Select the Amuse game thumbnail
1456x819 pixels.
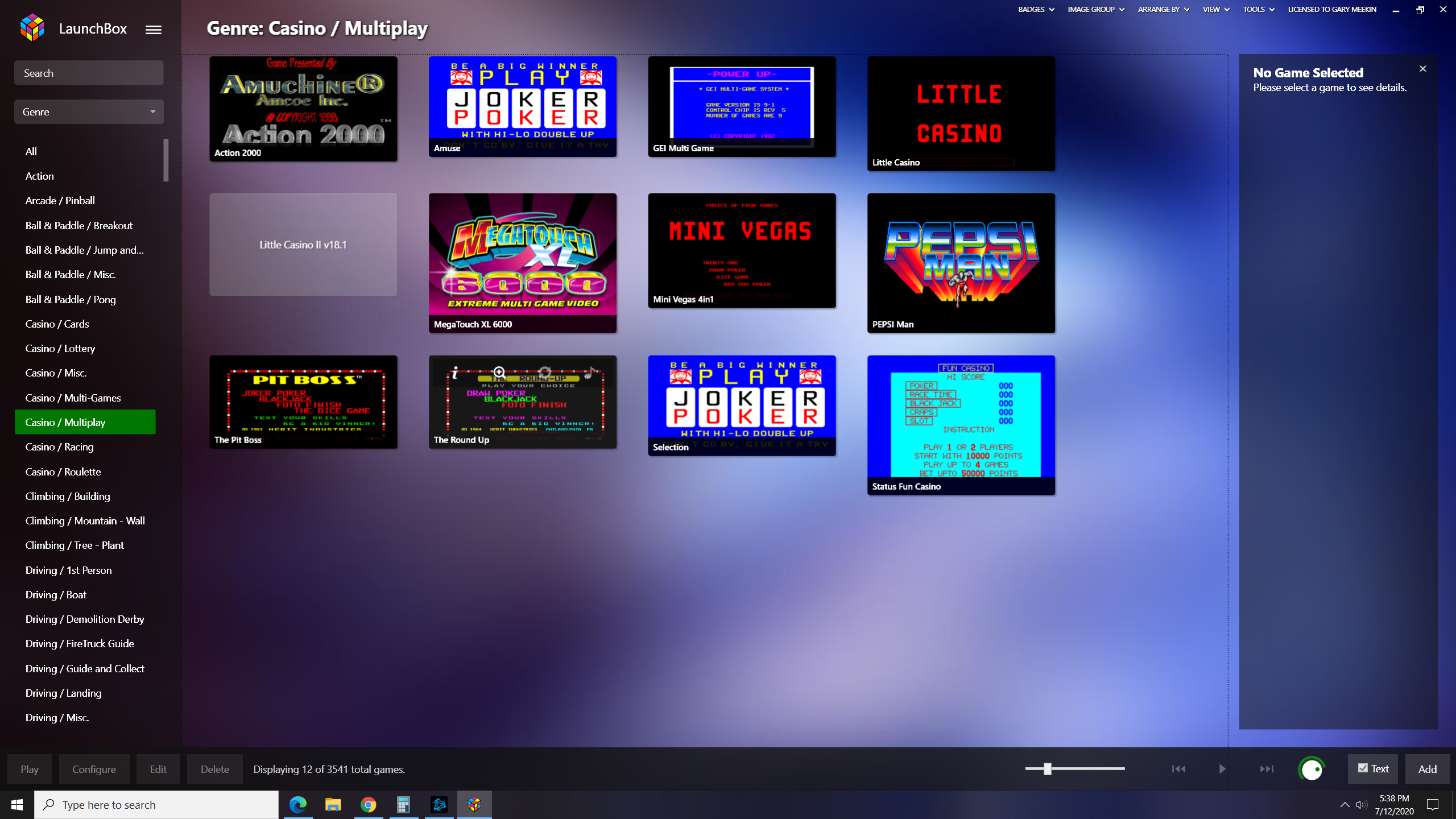523,106
